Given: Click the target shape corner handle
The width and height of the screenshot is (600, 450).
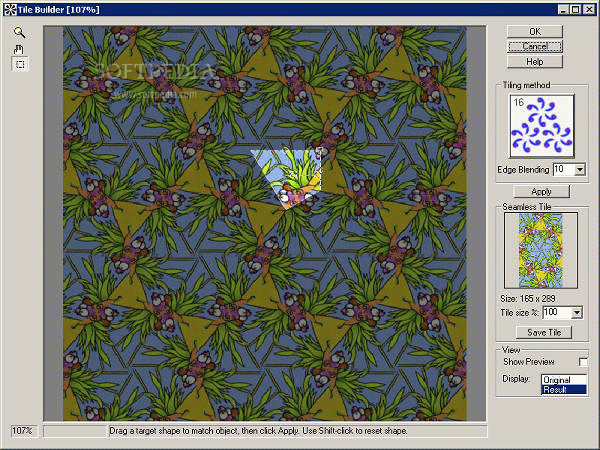Looking at the screenshot, I should [319, 150].
